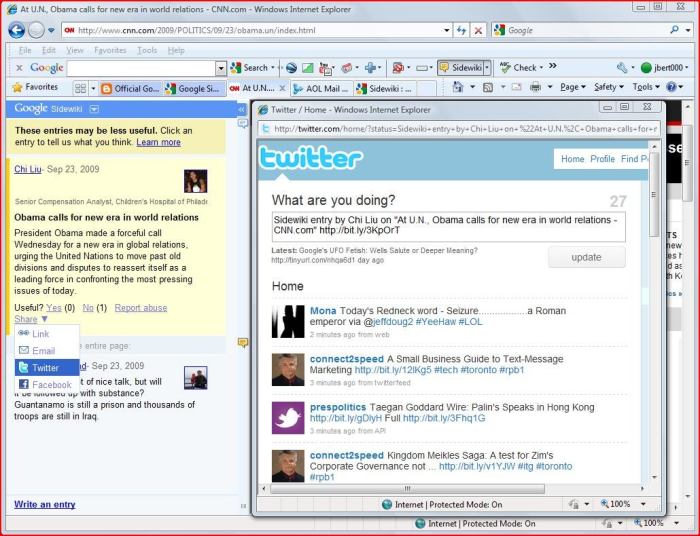Click the AutoFill icon on Google Toolbar
Screen dimensions: 700x536
(x=421, y=68)
